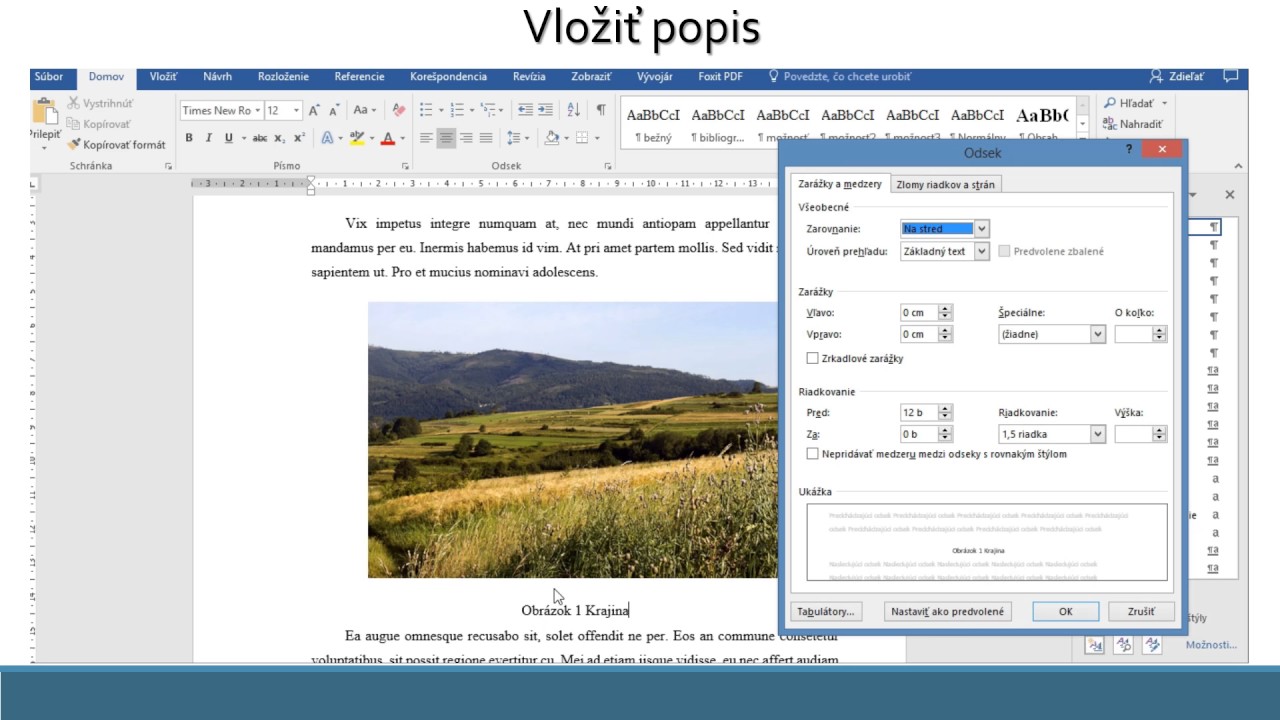
Task: Apply strikethrough formatting
Action: click(260, 138)
